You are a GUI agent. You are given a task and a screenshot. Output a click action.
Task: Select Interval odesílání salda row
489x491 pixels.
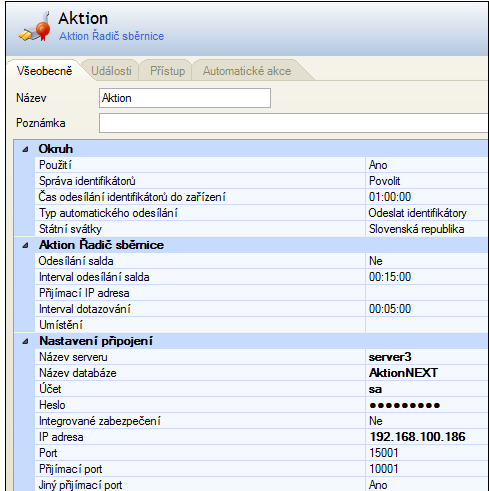pyautogui.click(x=261, y=277)
